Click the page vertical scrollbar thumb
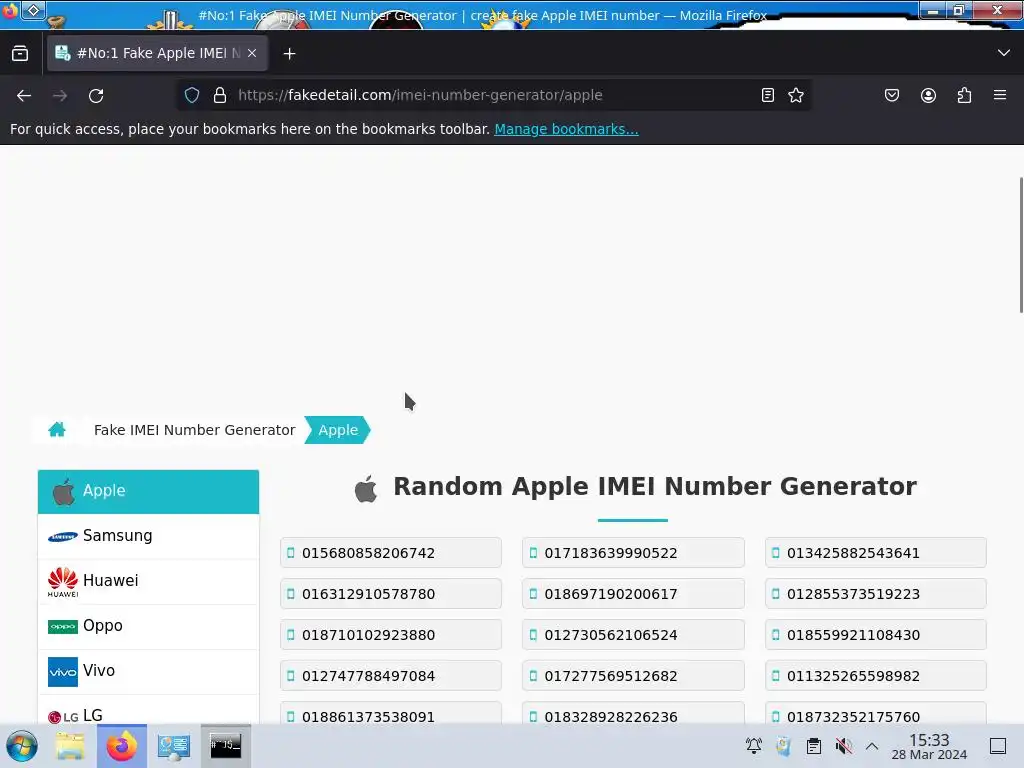The width and height of the screenshot is (1024, 768). click(x=1021, y=245)
